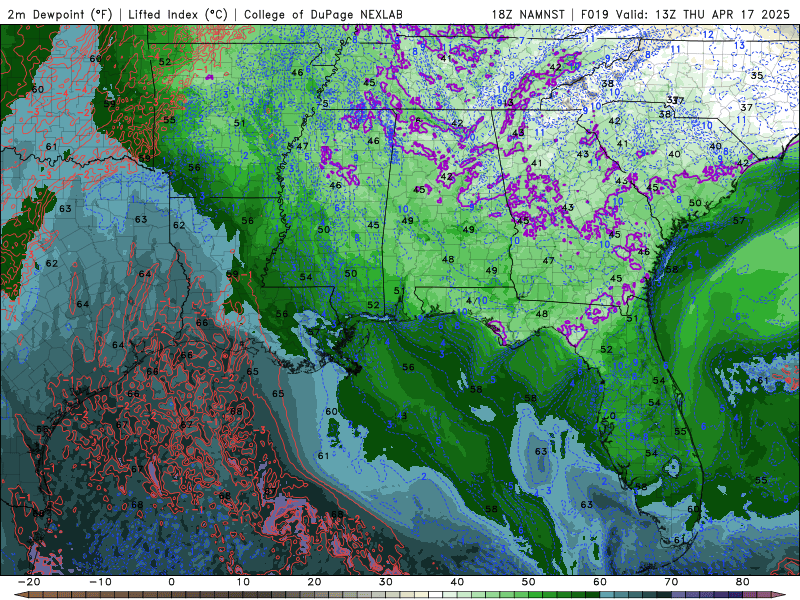
Task: Click the '40' label on the color scale
Action: point(457,582)
